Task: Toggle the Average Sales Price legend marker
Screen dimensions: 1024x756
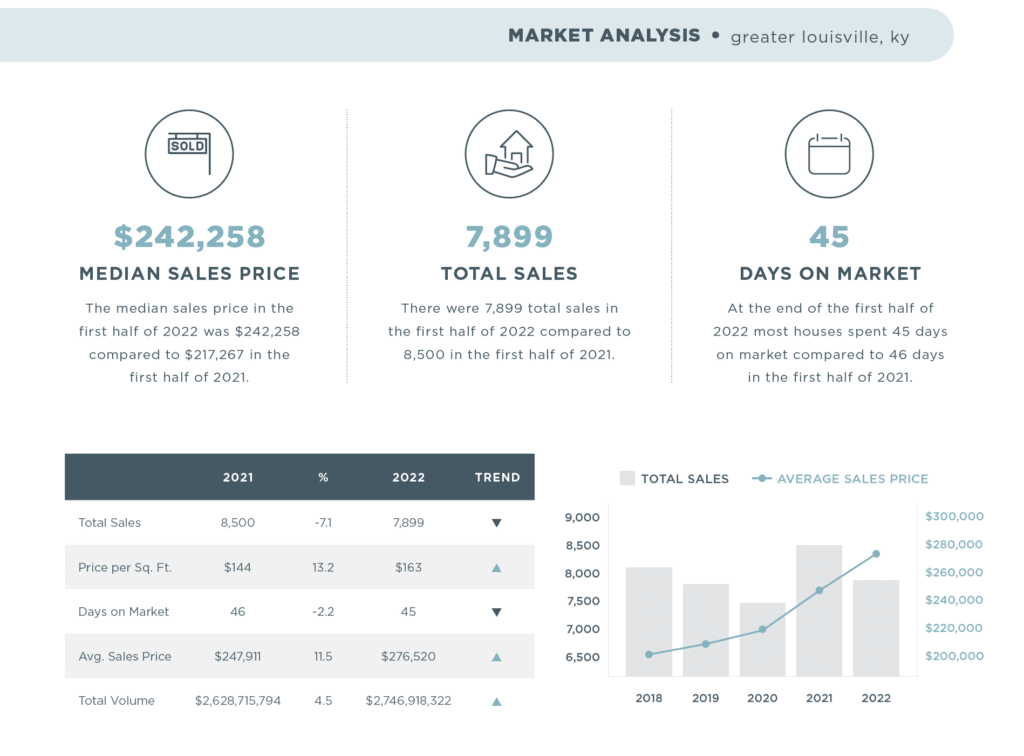Action: [x=762, y=479]
